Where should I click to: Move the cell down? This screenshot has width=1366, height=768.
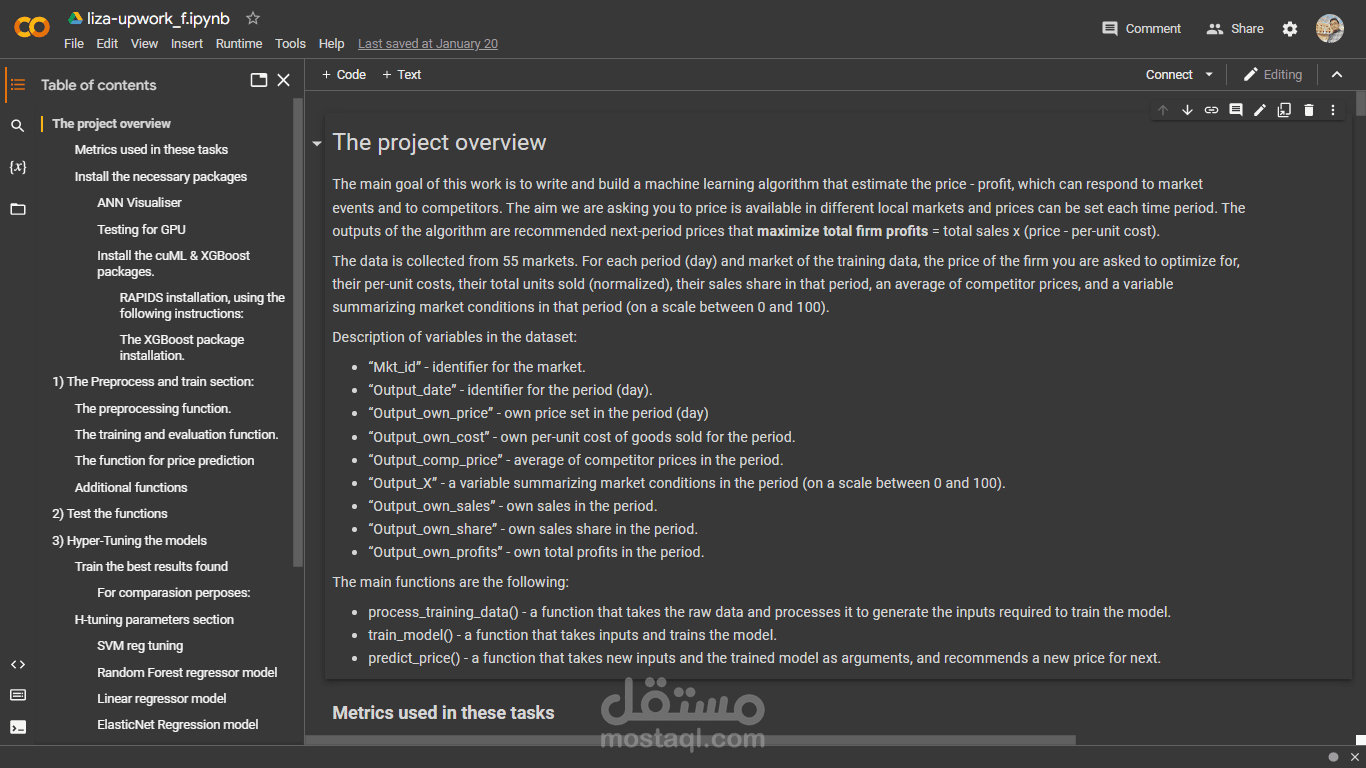pos(1187,110)
